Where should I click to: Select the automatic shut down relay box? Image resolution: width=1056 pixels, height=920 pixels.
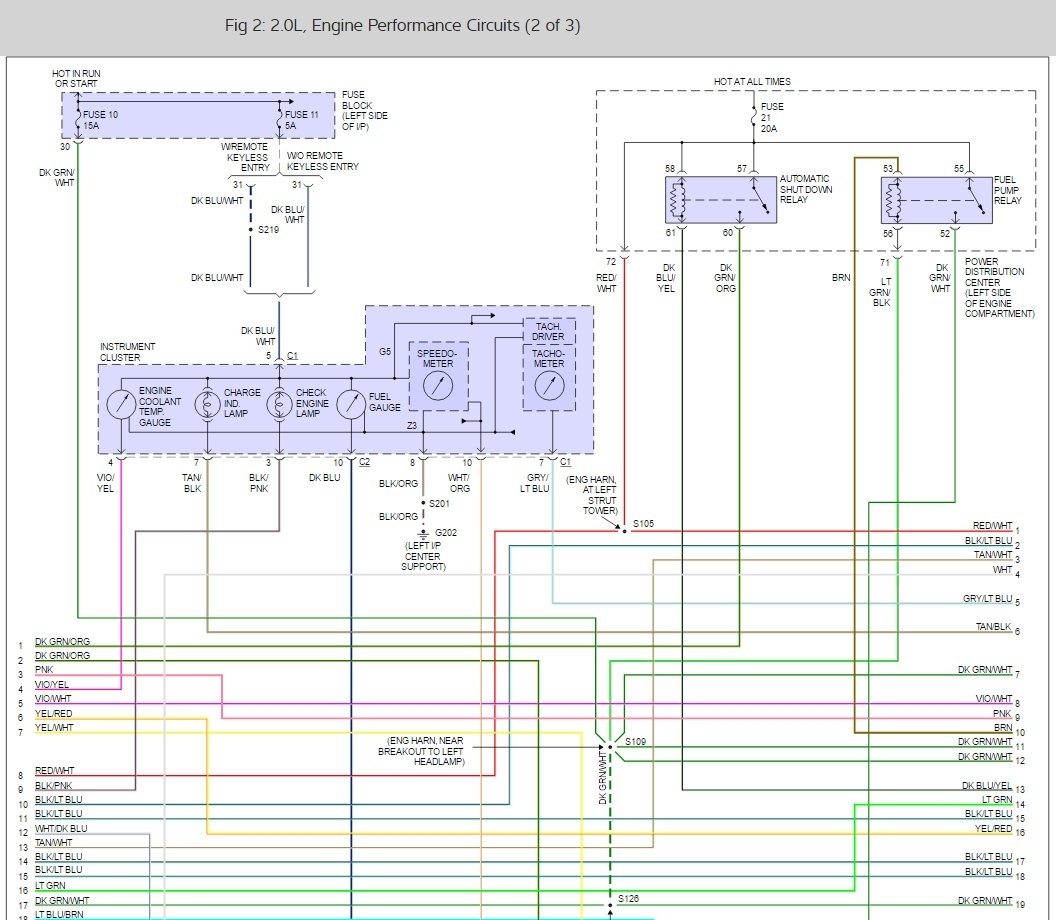point(720,199)
